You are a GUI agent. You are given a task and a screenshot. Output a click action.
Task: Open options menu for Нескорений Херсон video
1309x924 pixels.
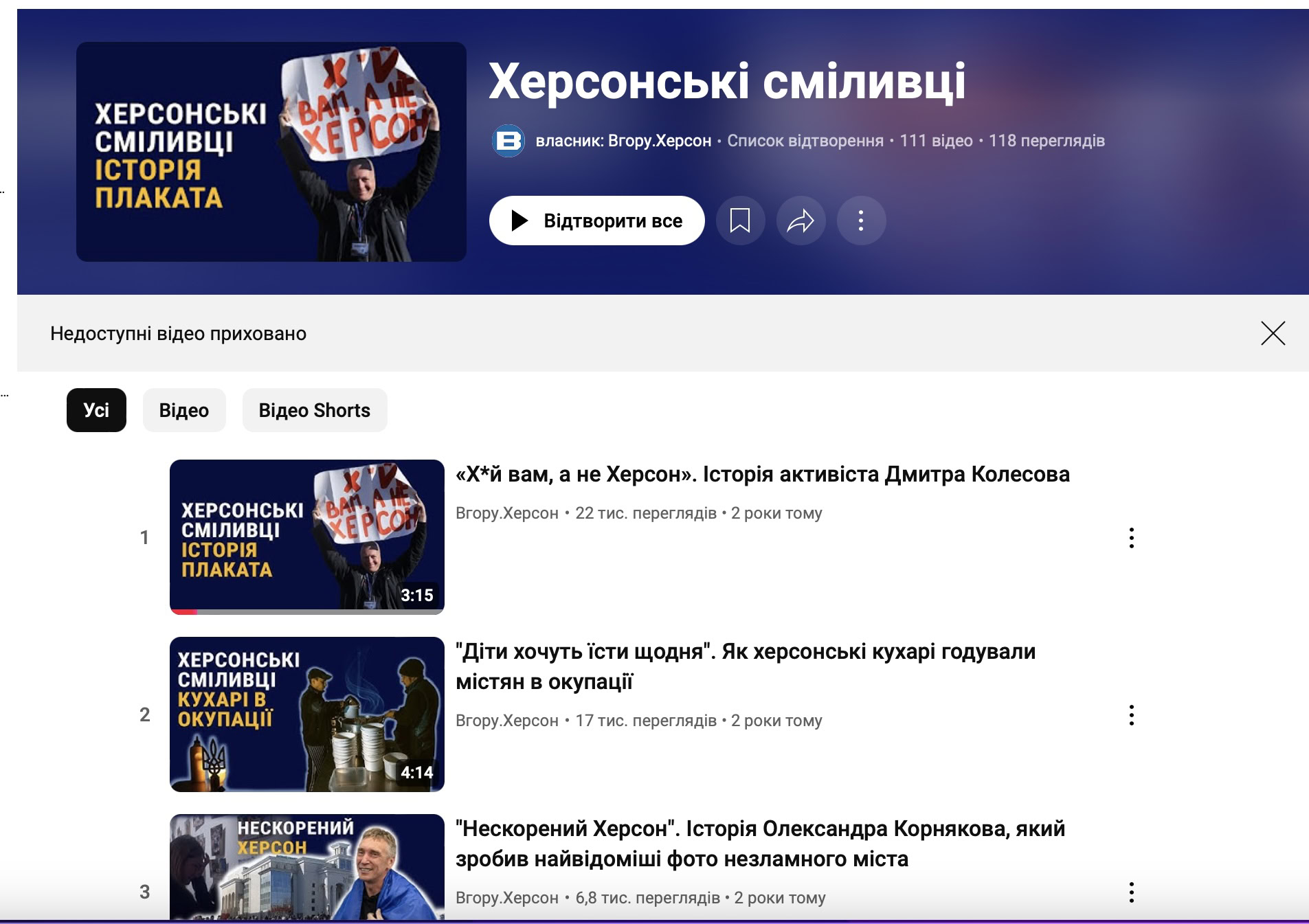click(1131, 892)
